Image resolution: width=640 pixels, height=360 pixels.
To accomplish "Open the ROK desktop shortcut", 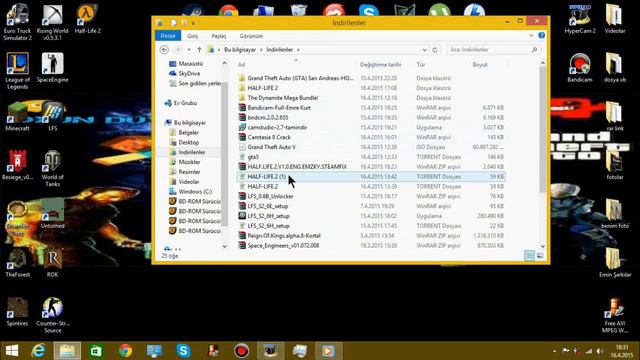I will [x=53, y=262].
